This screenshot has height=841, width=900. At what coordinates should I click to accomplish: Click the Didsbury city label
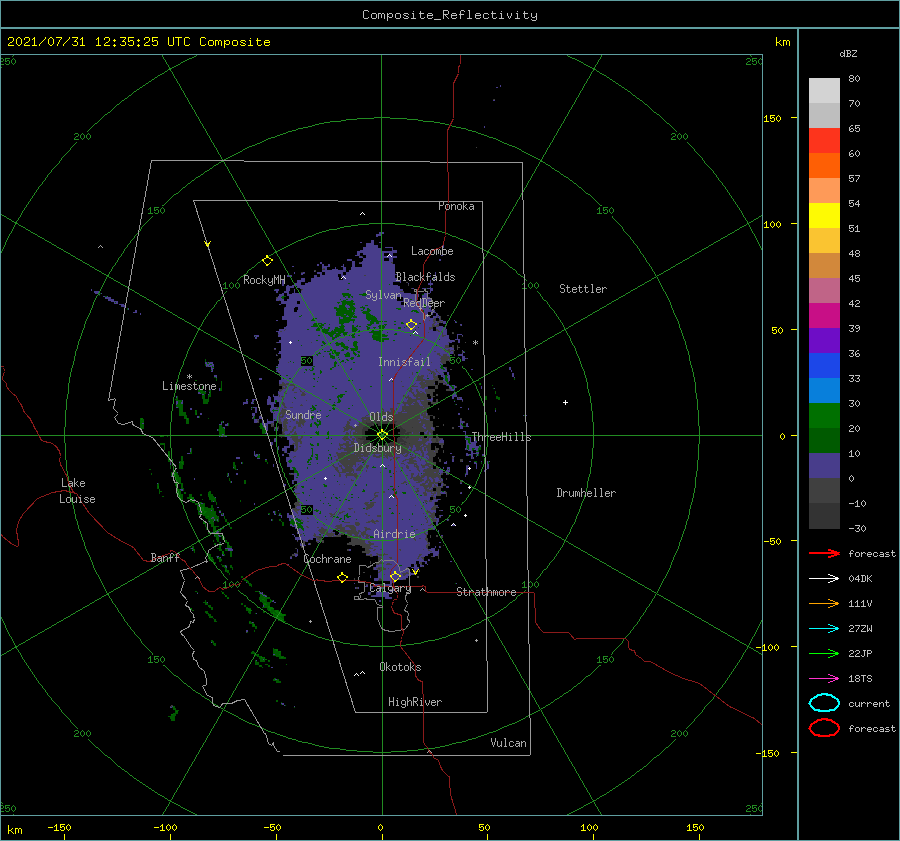tap(378, 448)
